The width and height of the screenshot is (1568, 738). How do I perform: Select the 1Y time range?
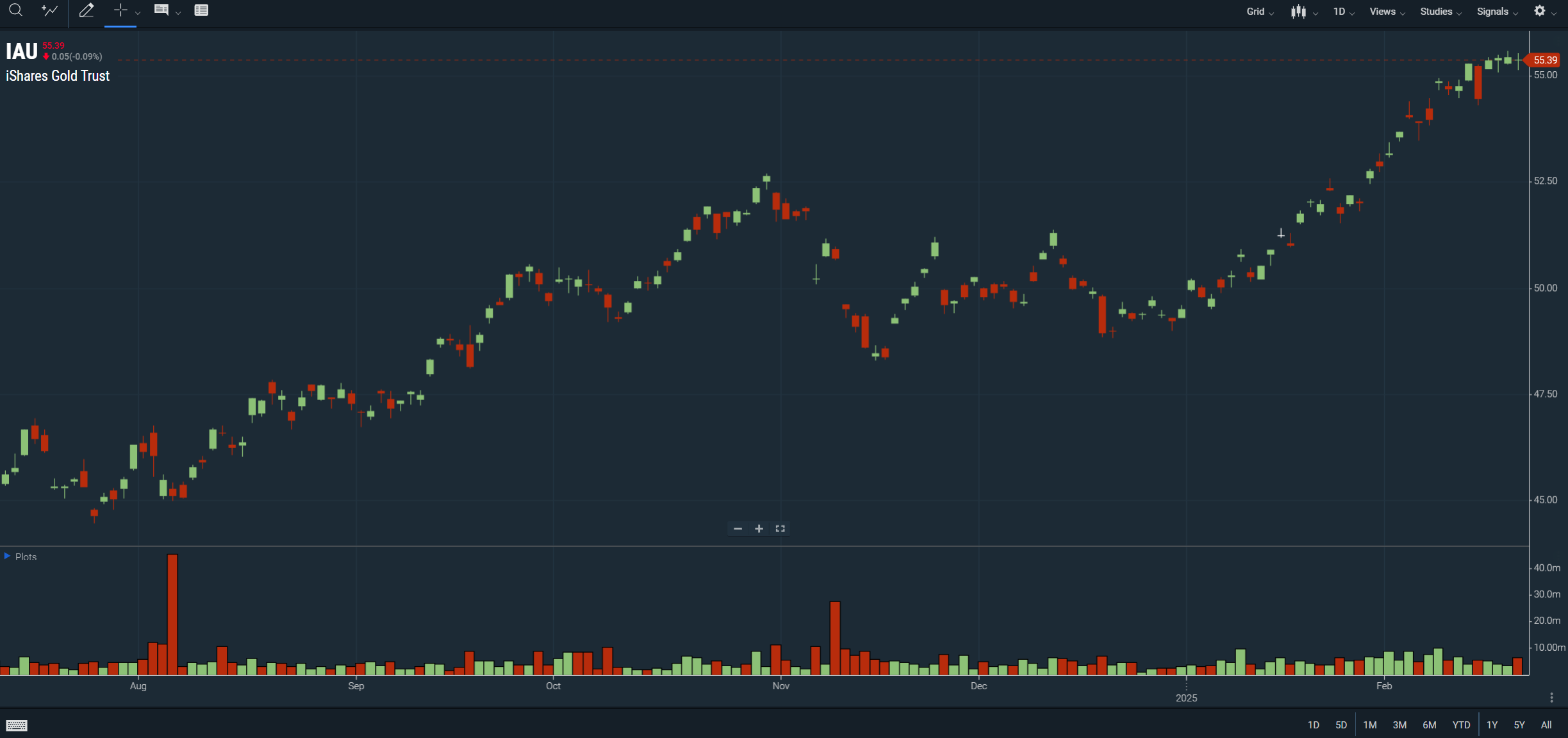coord(1492,725)
